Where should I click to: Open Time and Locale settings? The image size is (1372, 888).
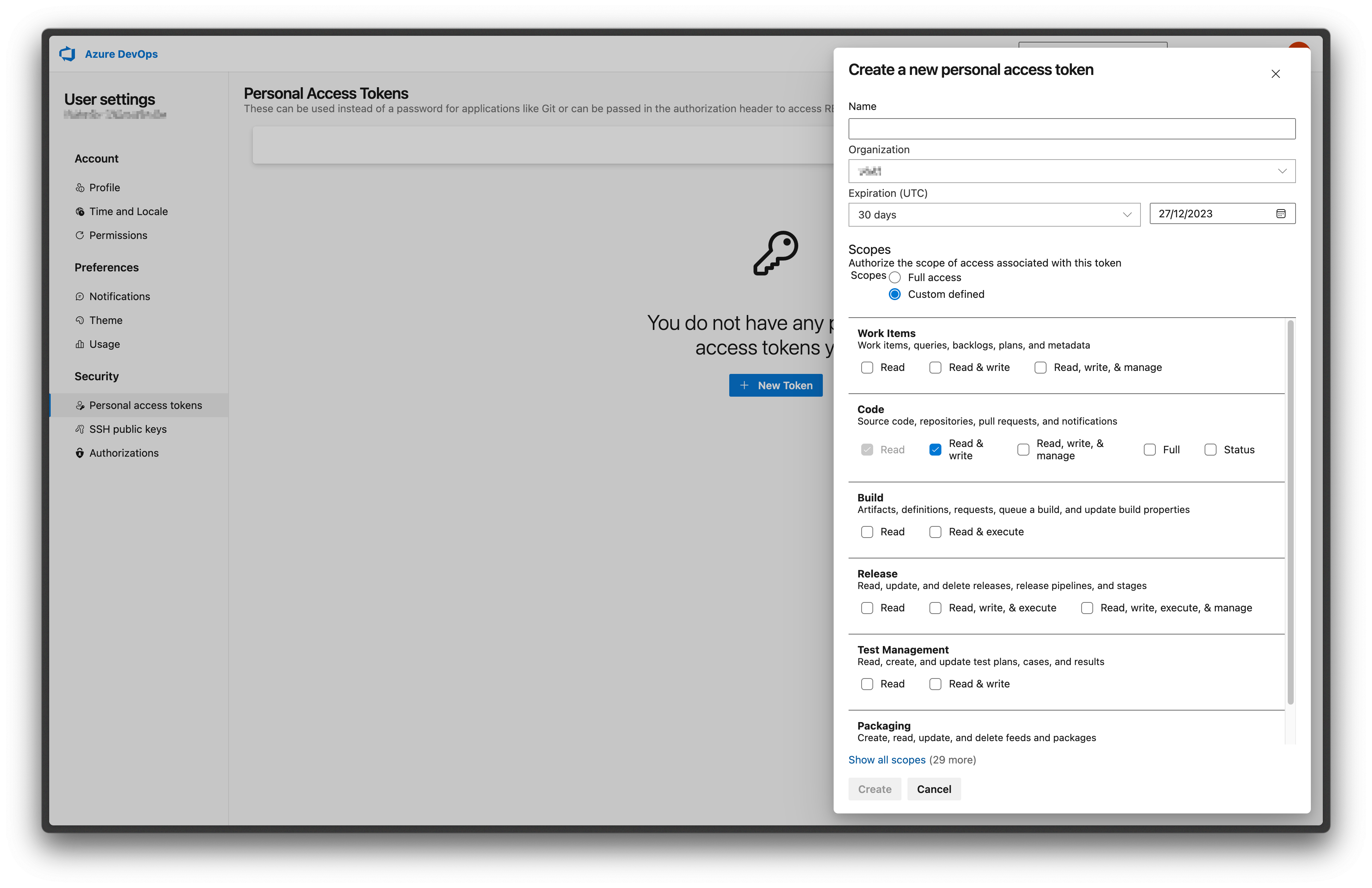pos(139,211)
